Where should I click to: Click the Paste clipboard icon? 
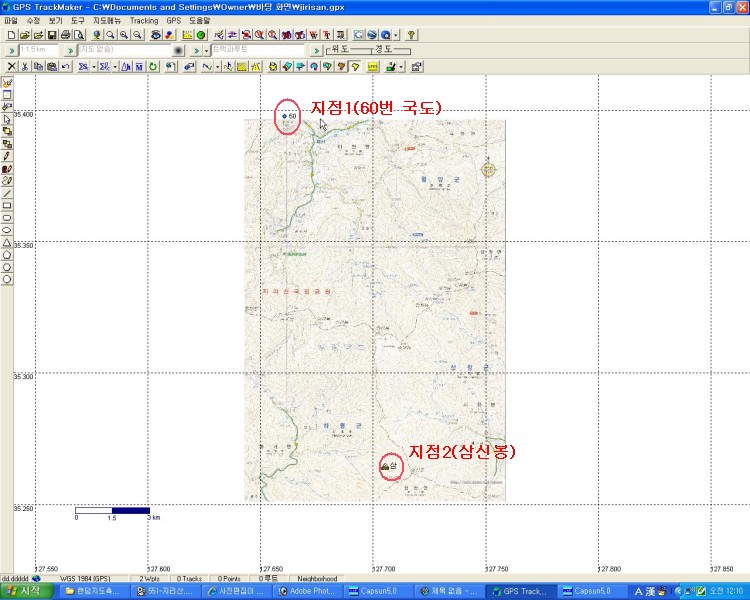pos(52,67)
